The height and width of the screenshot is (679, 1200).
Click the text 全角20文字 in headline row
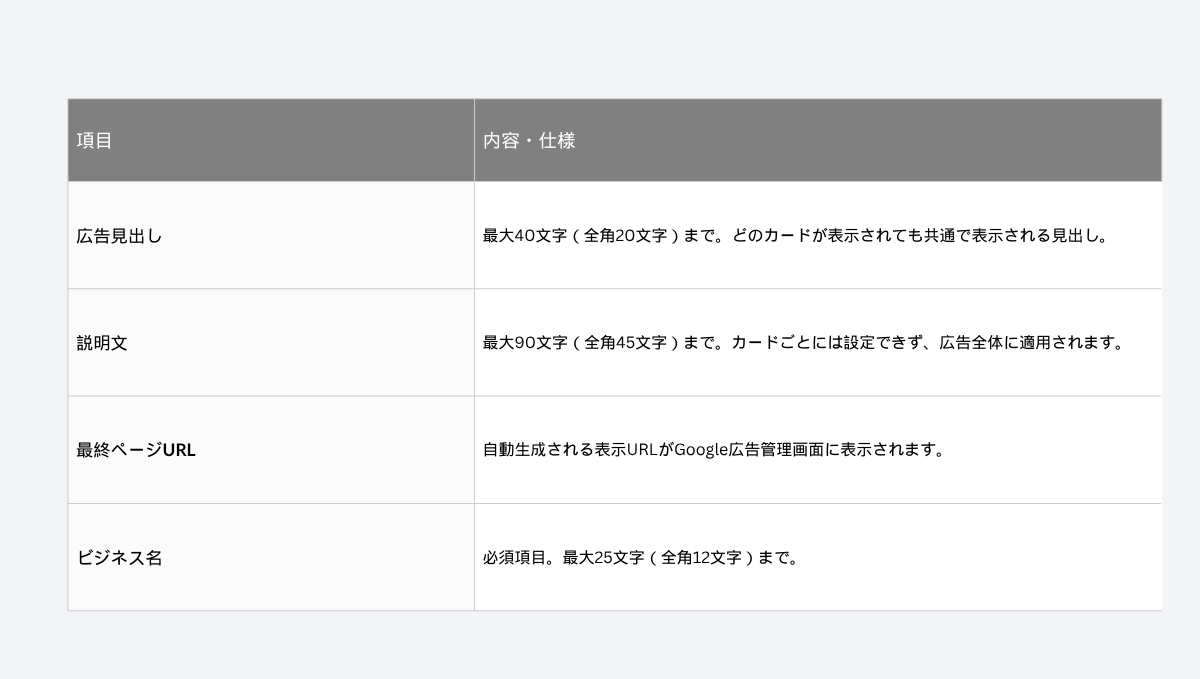[625, 236]
